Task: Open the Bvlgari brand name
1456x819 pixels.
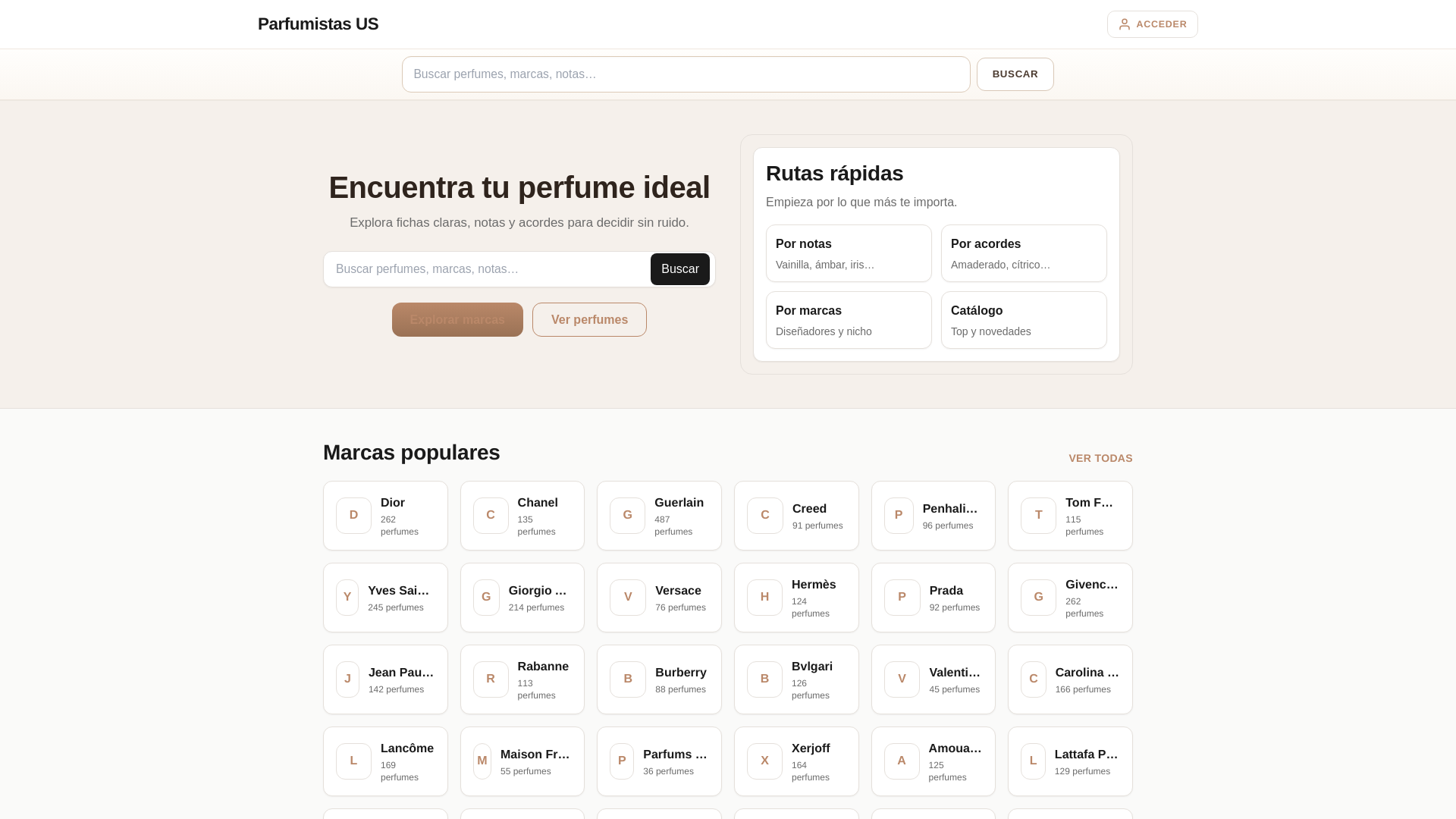Action: tap(812, 667)
